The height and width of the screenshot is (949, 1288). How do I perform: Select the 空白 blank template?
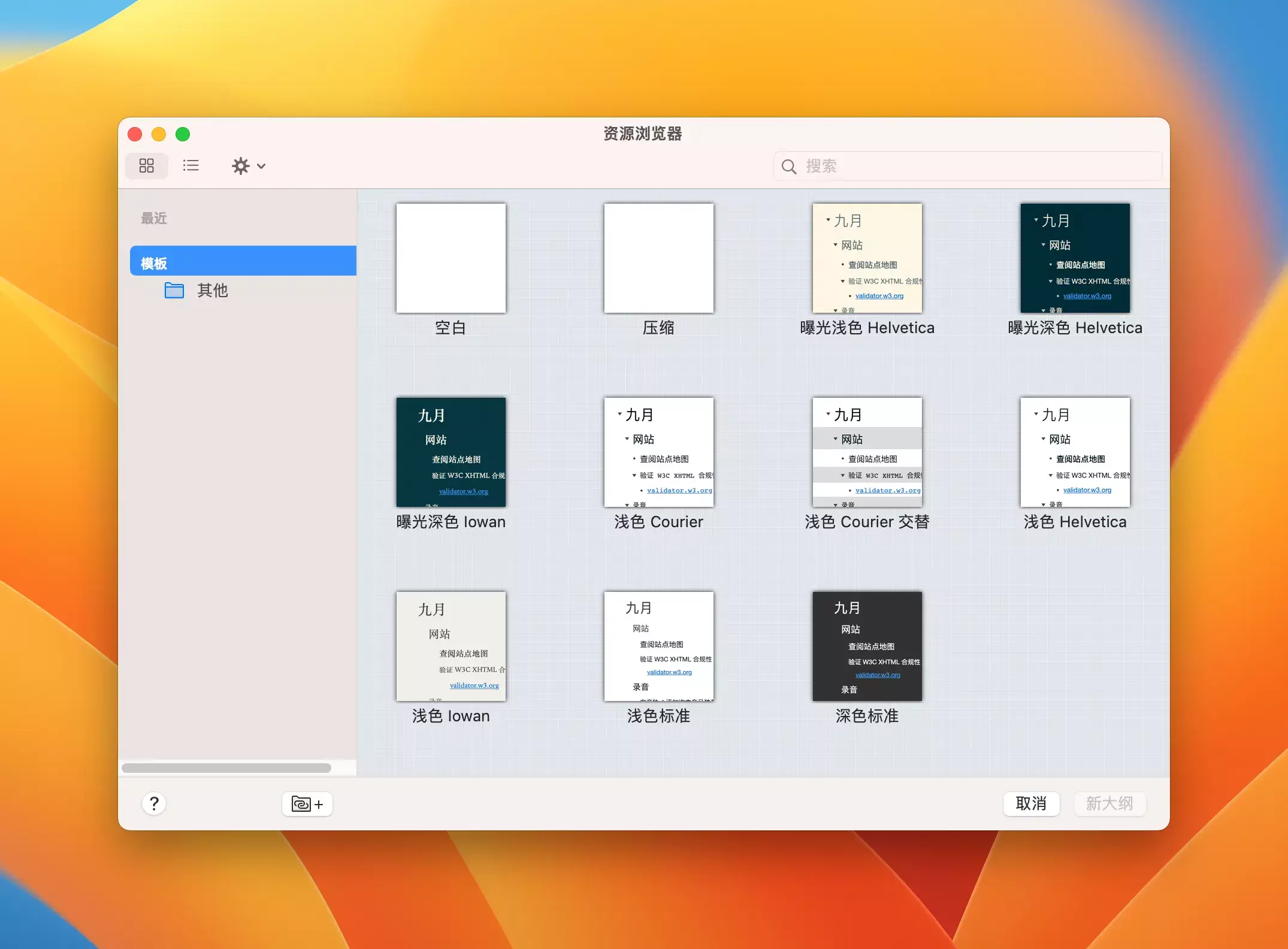(x=451, y=258)
